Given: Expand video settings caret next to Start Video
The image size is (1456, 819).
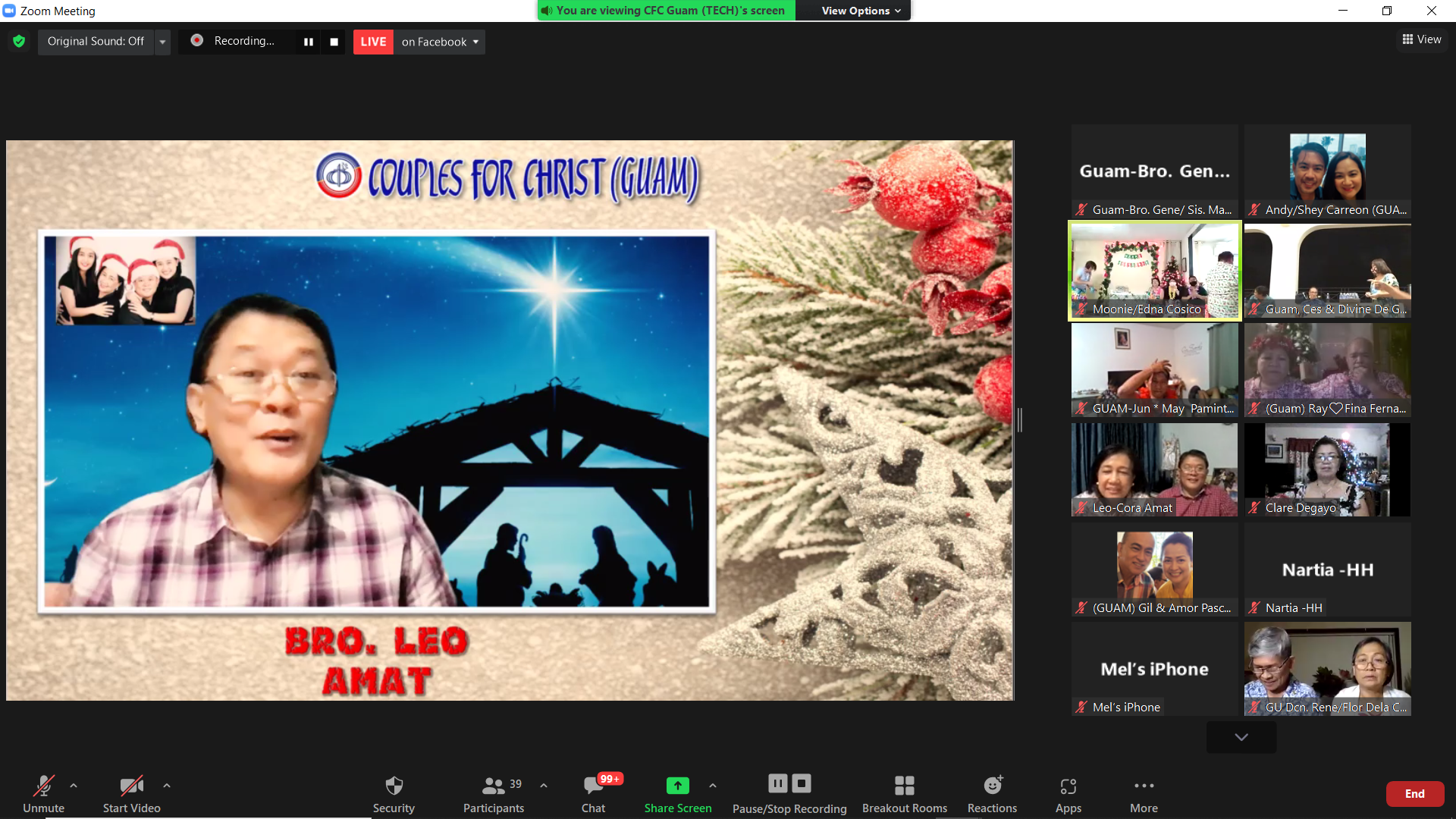Looking at the screenshot, I should [x=167, y=786].
